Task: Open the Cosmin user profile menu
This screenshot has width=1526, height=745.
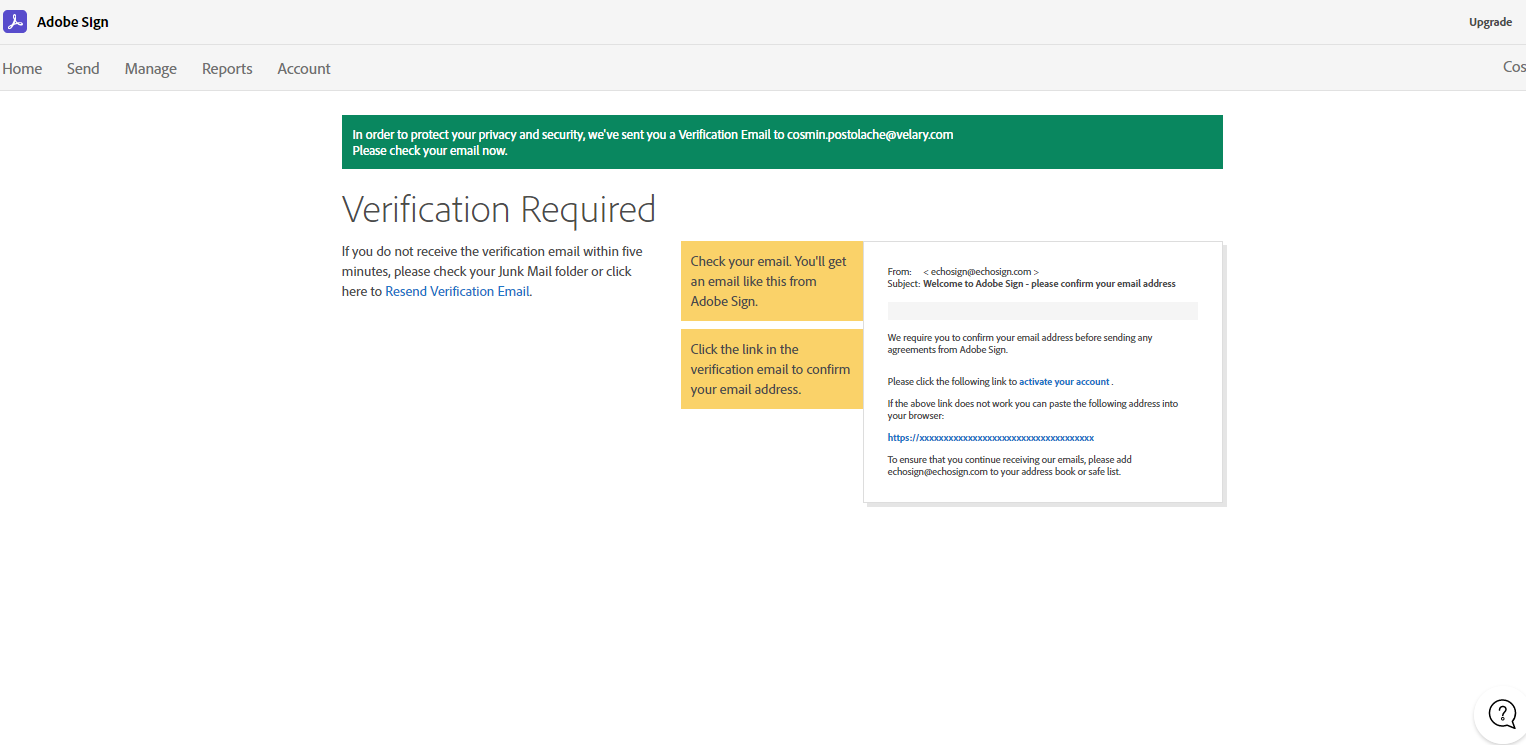Action: click(x=1511, y=66)
